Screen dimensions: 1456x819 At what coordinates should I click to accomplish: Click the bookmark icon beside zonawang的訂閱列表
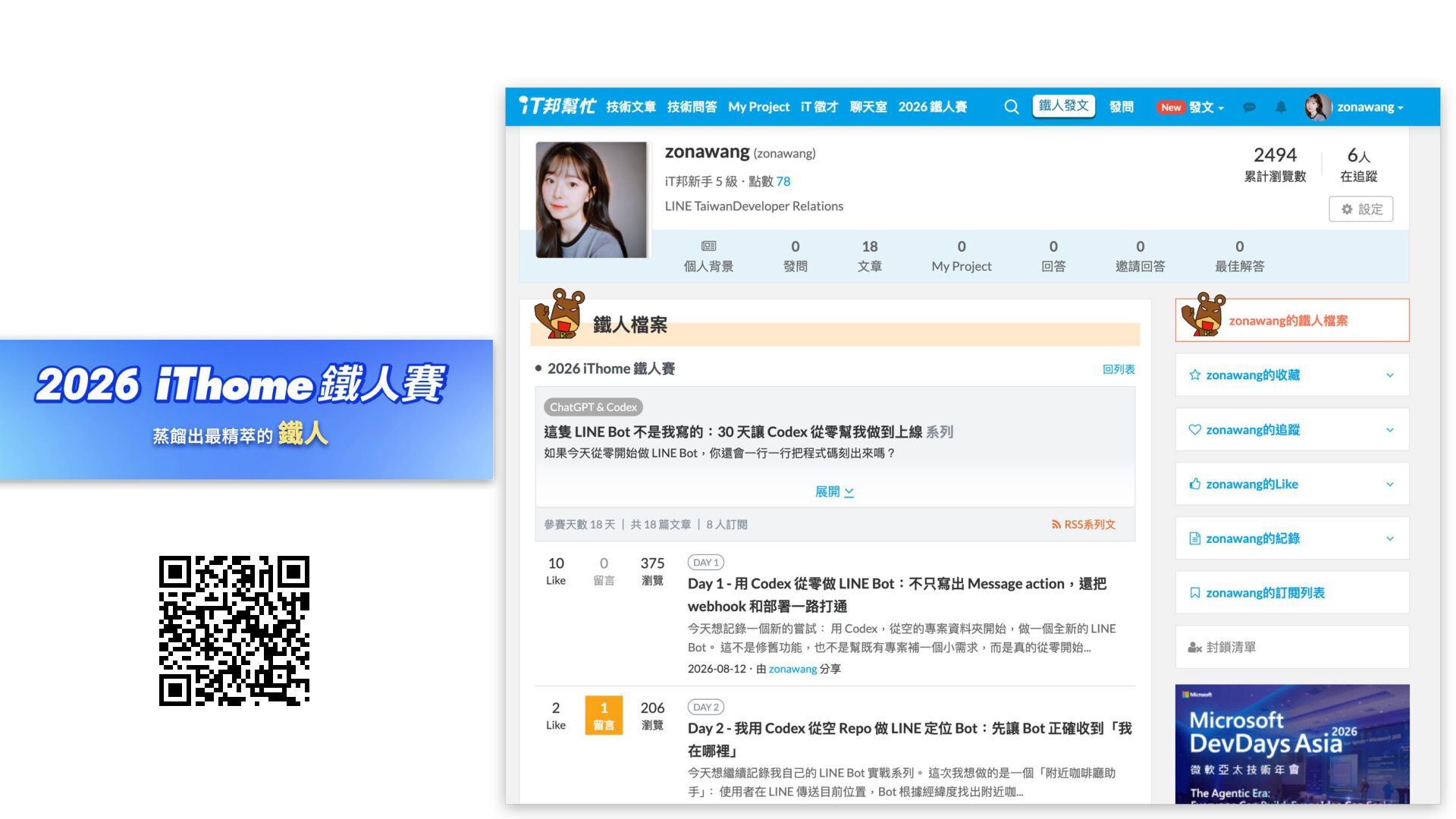coord(1195,593)
